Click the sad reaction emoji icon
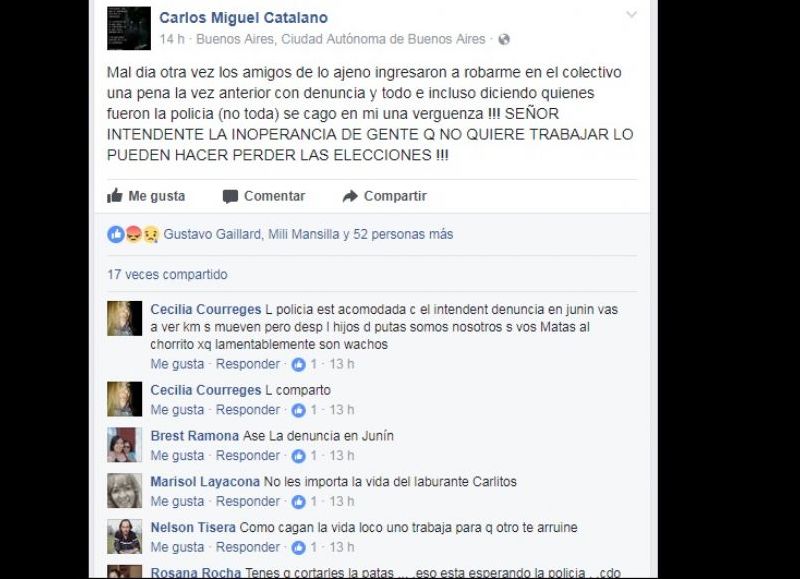This screenshot has height=579, width=800. (x=151, y=235)
